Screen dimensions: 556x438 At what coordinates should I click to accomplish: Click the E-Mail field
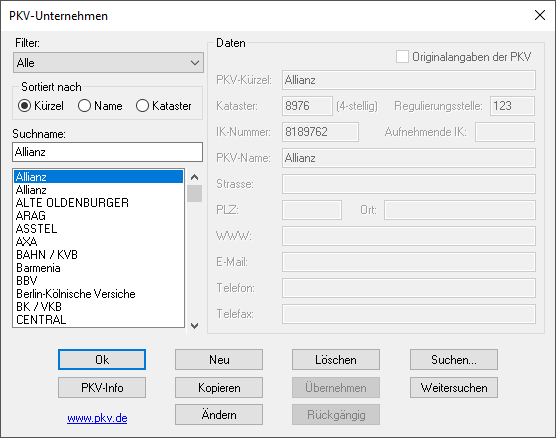tap(409, 262)
